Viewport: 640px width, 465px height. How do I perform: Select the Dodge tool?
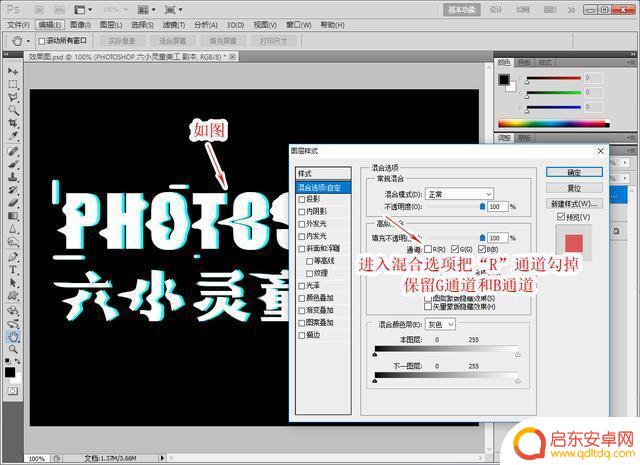pyautogui.click(x=13, y=242)
